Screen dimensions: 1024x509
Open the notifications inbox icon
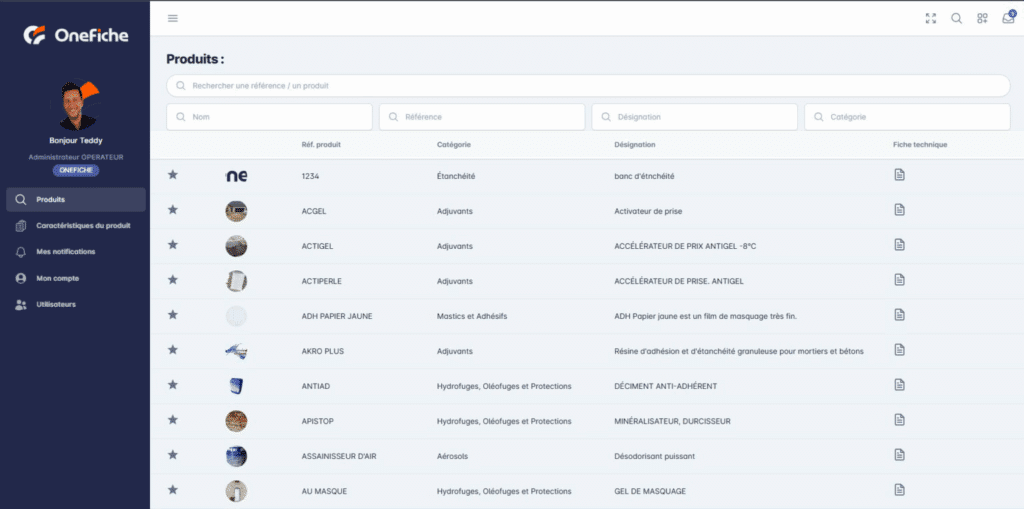(x=1007, y=18)
